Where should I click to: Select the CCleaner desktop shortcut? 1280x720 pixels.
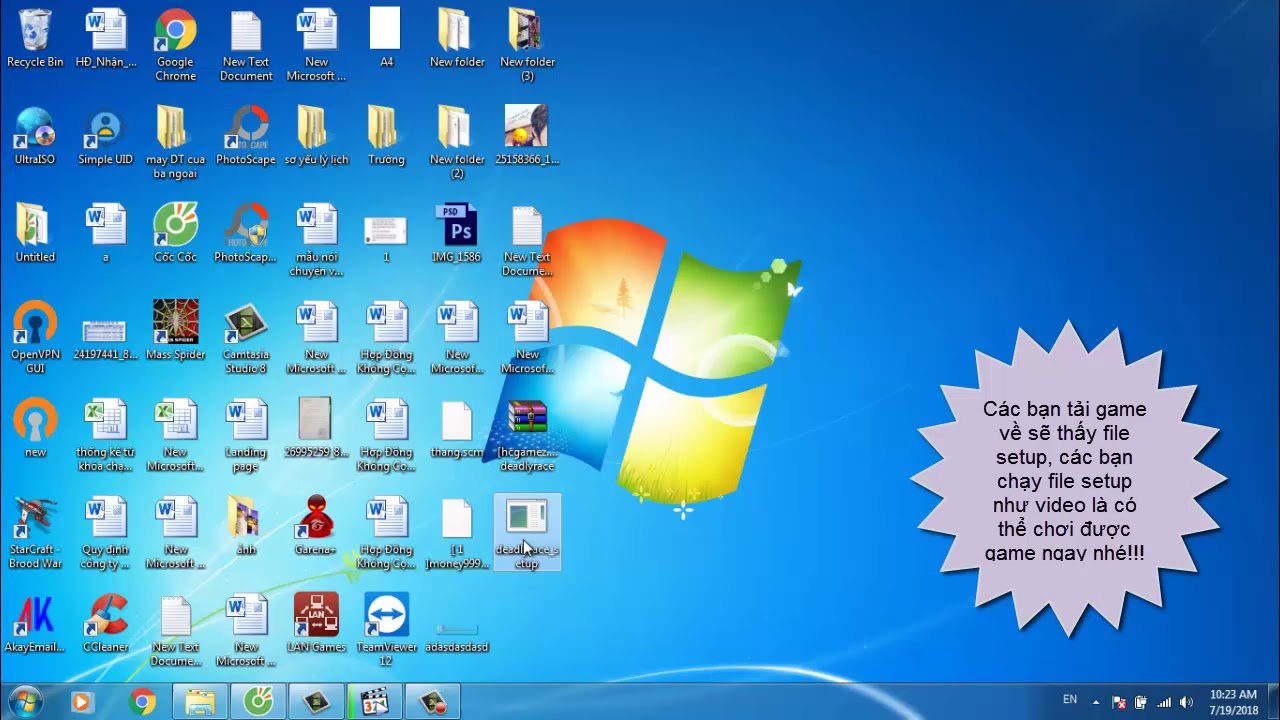pos(105,623)
